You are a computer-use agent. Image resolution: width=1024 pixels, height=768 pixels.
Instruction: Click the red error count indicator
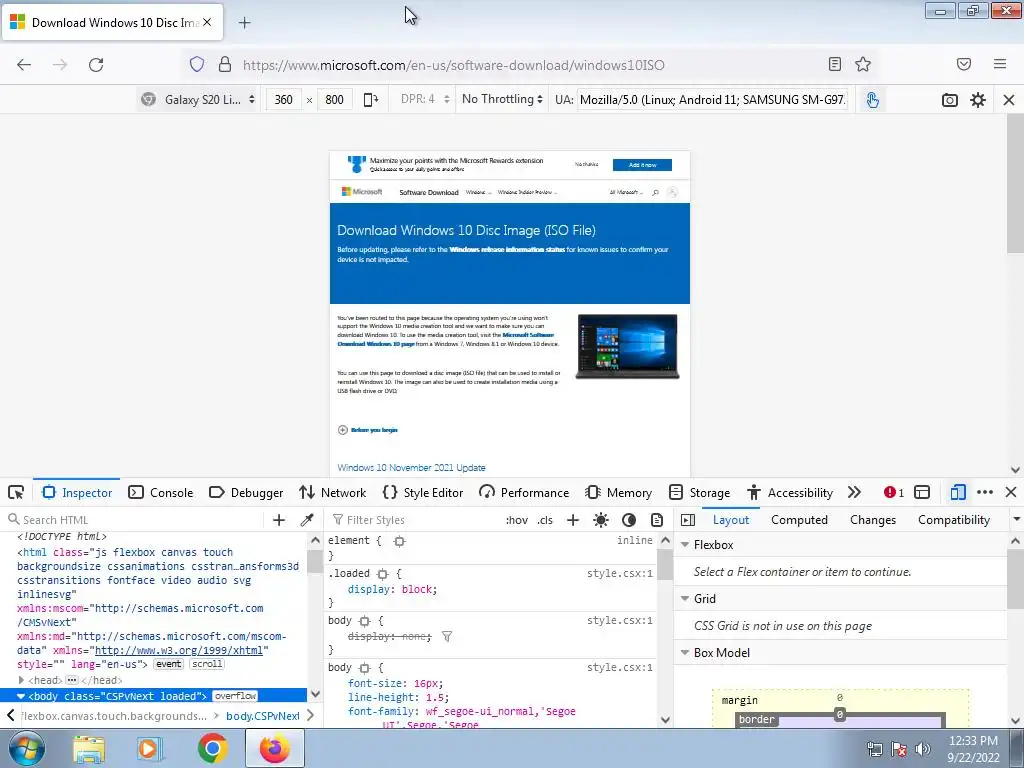coord(894,492)
